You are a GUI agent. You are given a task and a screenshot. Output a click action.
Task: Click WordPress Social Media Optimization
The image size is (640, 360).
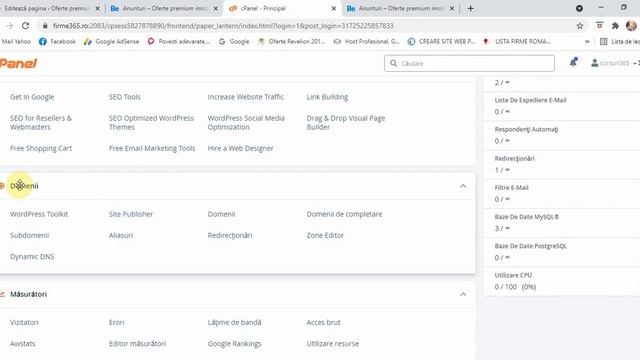coord(246,122)
